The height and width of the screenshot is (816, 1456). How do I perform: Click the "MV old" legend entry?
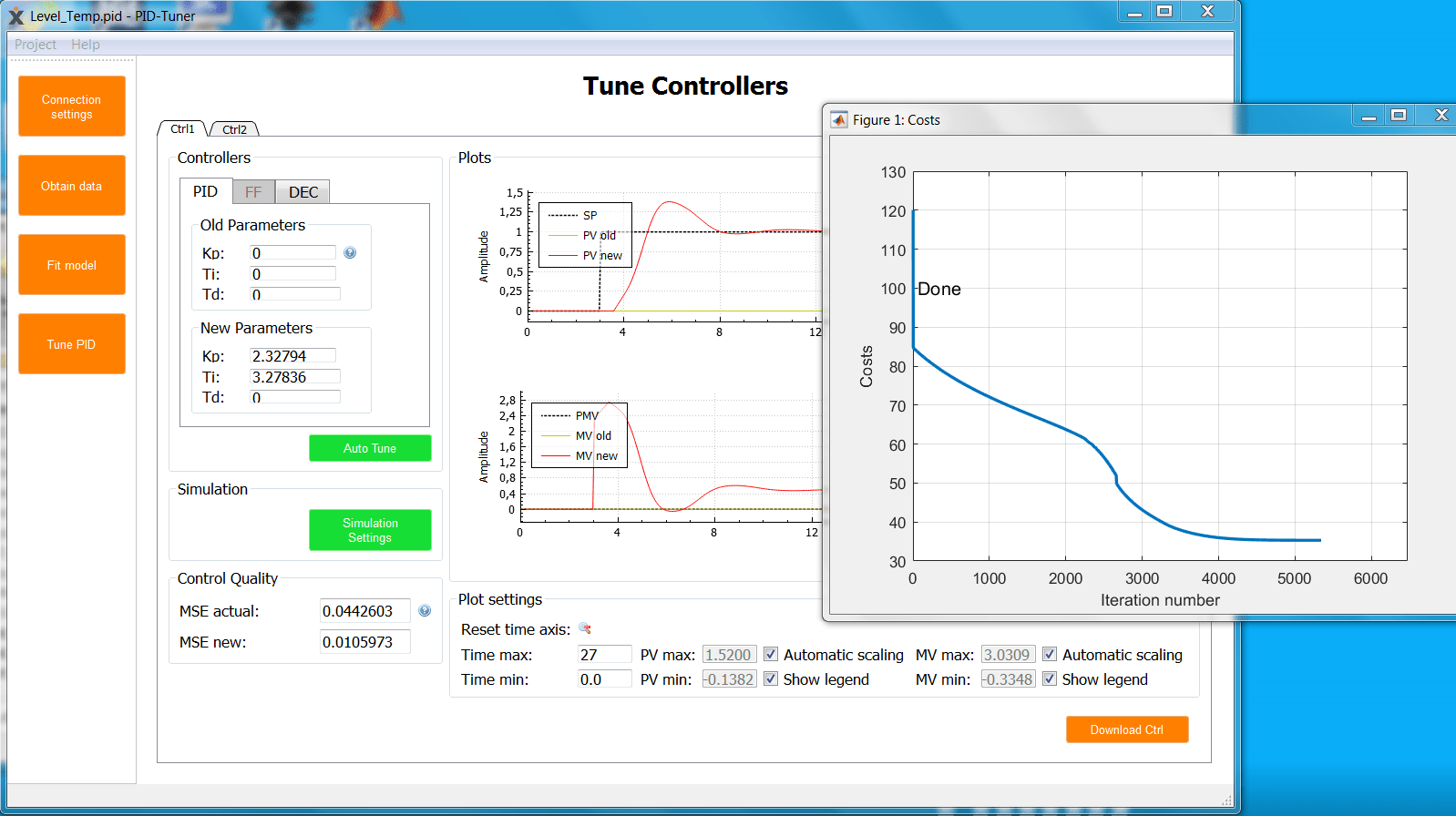pyautogui.click(x=593, y=436)
